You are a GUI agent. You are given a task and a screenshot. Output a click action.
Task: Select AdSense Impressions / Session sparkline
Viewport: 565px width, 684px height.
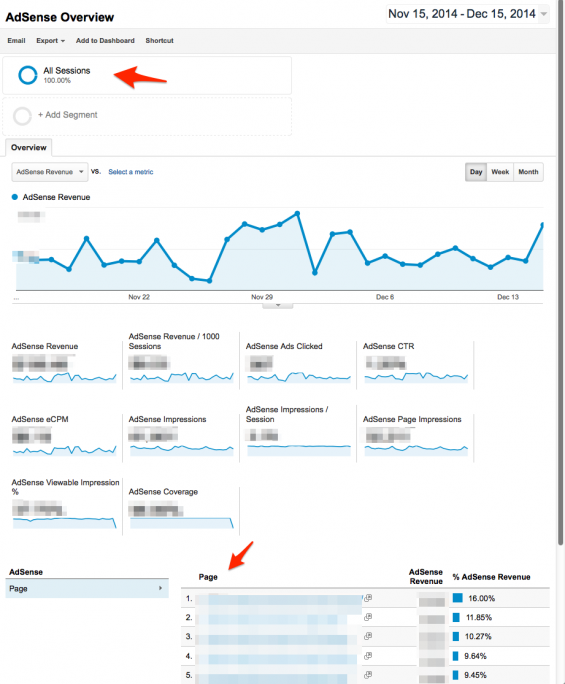[x=299, y=450]
